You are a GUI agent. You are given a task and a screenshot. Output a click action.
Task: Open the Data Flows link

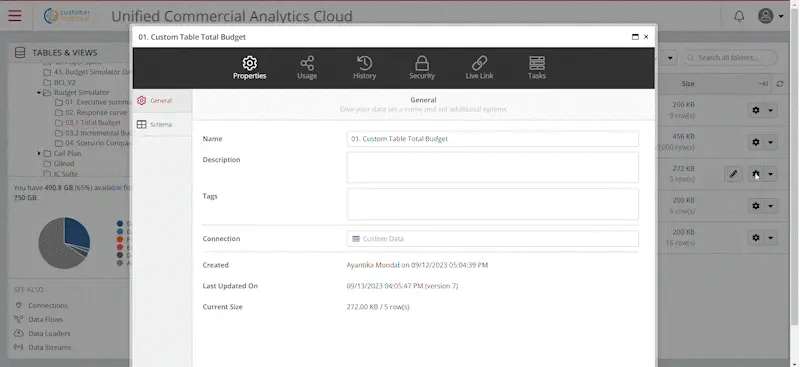(45, 320)
